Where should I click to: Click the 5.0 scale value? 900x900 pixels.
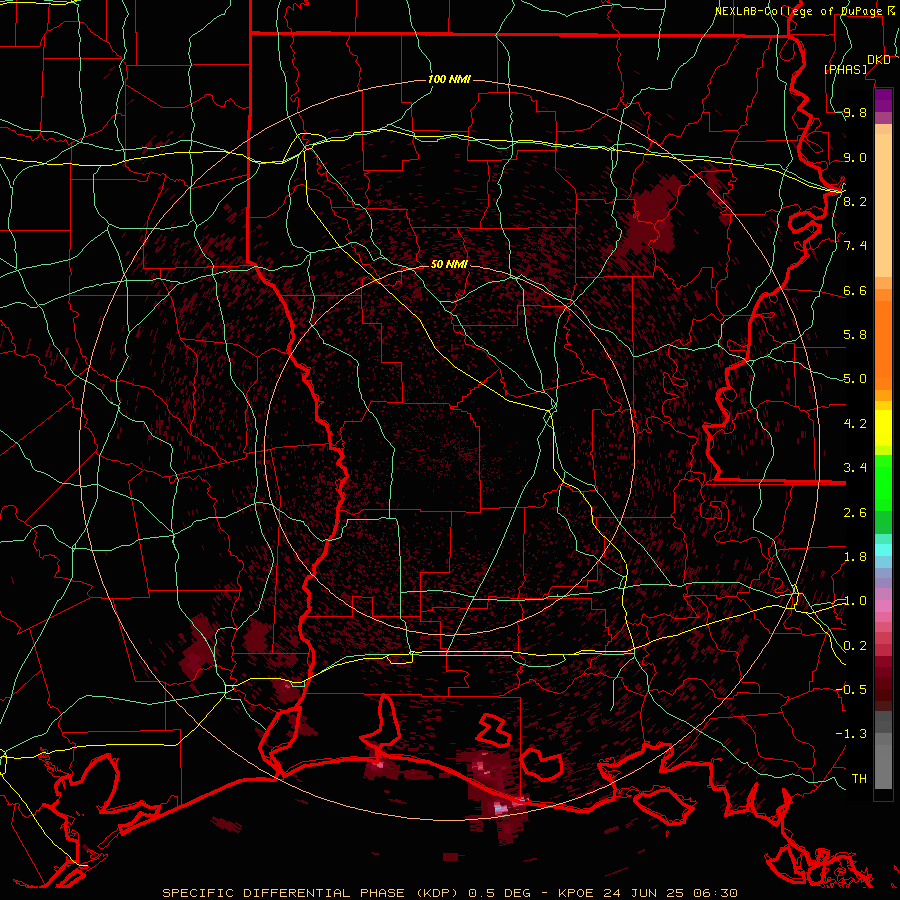(x=855, y=379)
